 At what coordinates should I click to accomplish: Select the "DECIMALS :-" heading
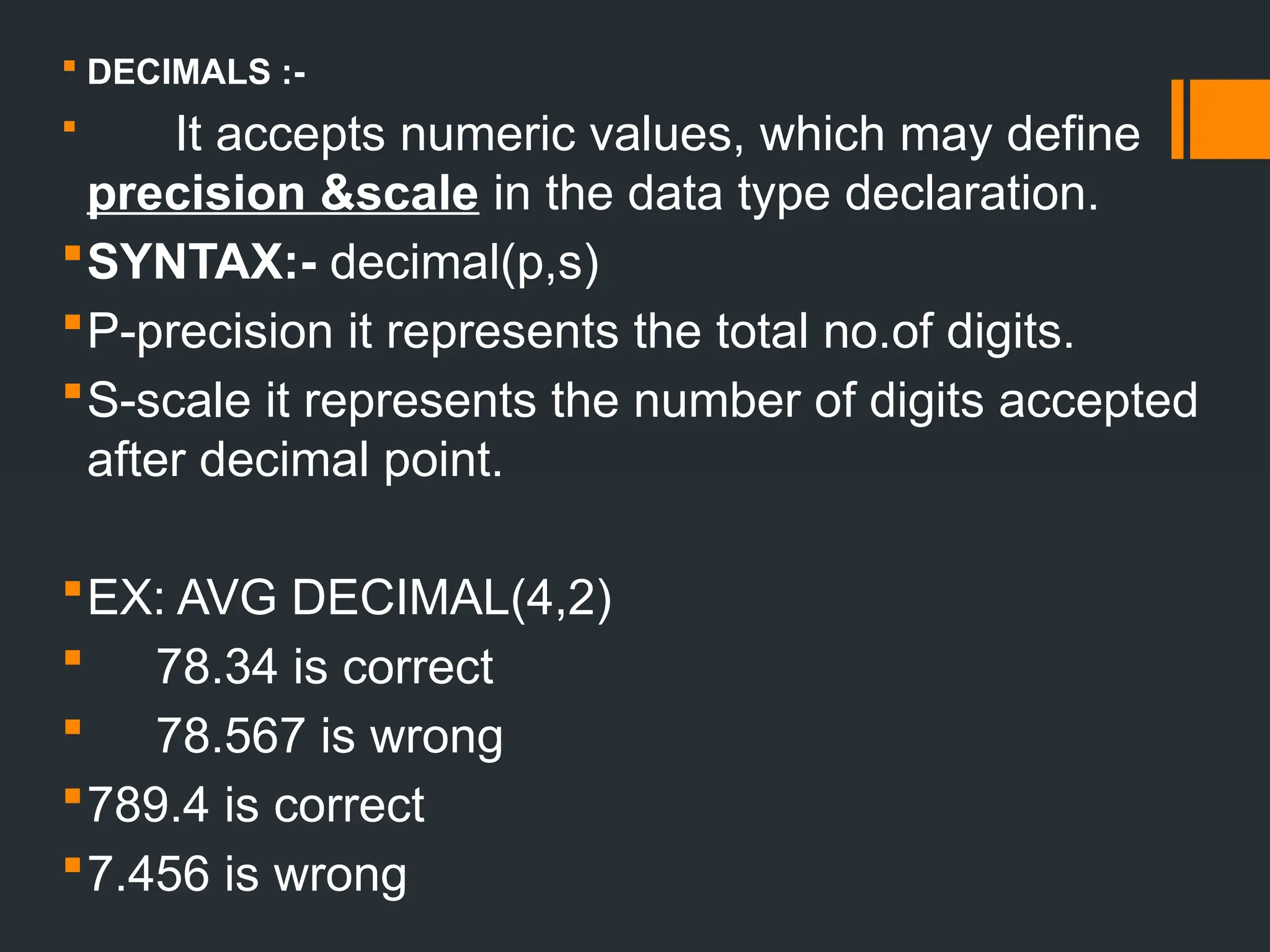(196, 72)
